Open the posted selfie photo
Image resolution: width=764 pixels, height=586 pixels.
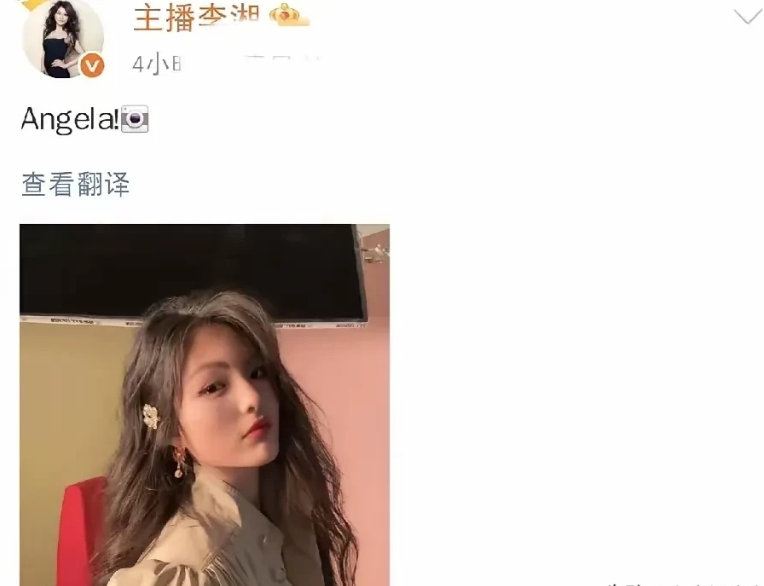click(205, 405)
